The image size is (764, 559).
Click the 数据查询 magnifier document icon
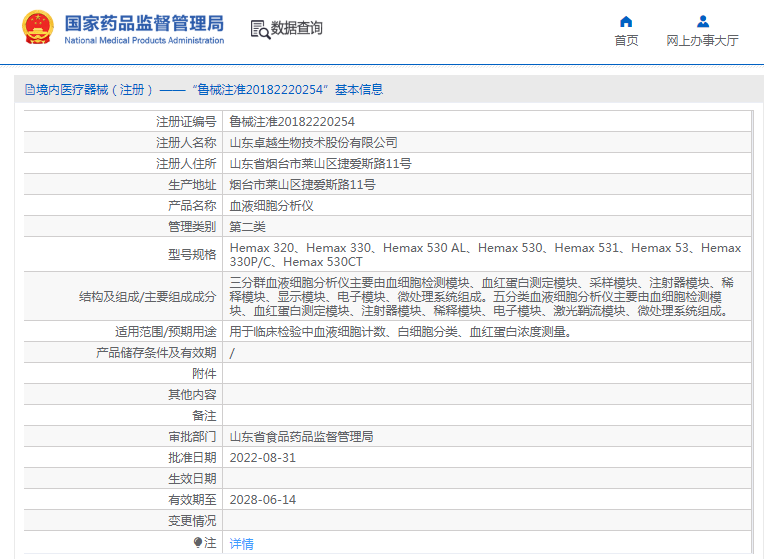coord(259,29)
